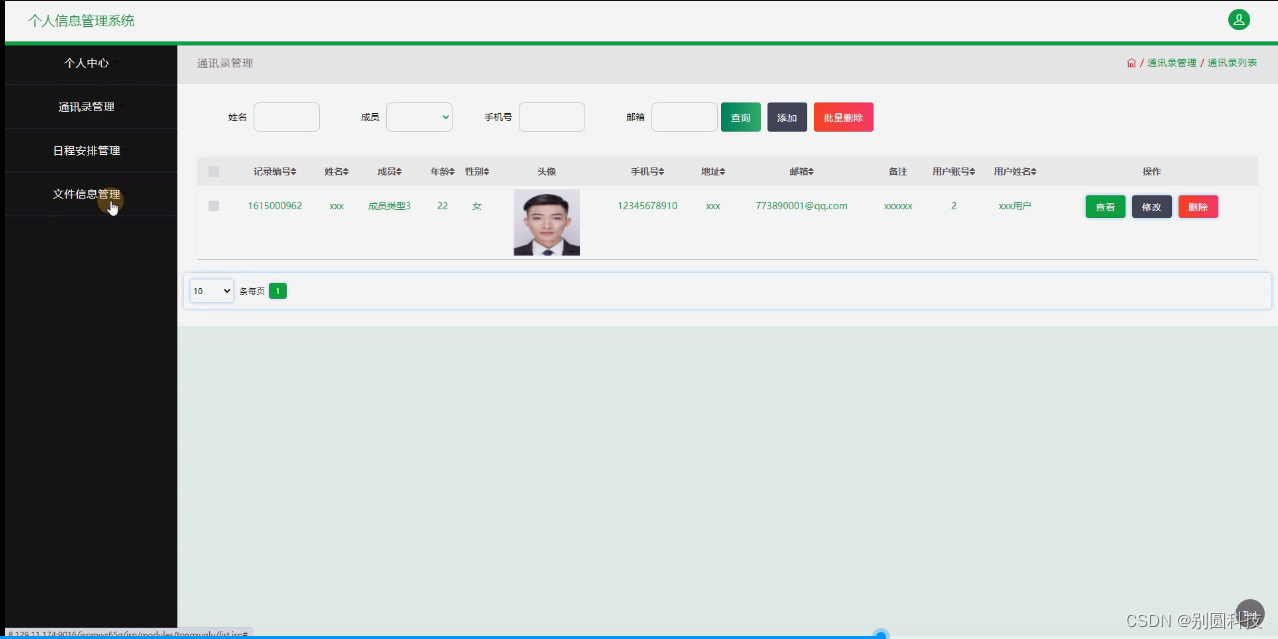Screen dimensions: 1278x639
Task: Select 个人中心 from the sidebar menu
Action: [x=88, y=62]
